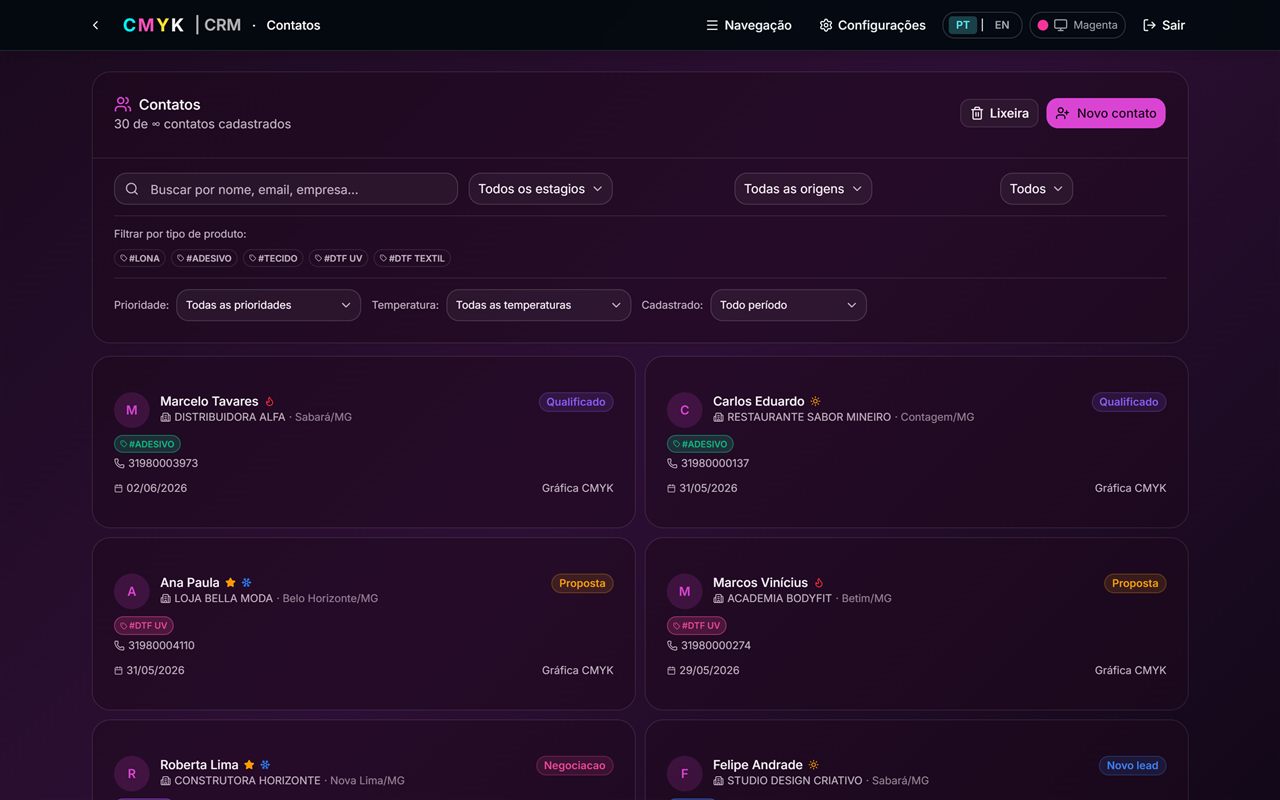This screenshot has width=1280, height=800.
Task: Open the Todos dropdown filter
Action: [1036, 189]
